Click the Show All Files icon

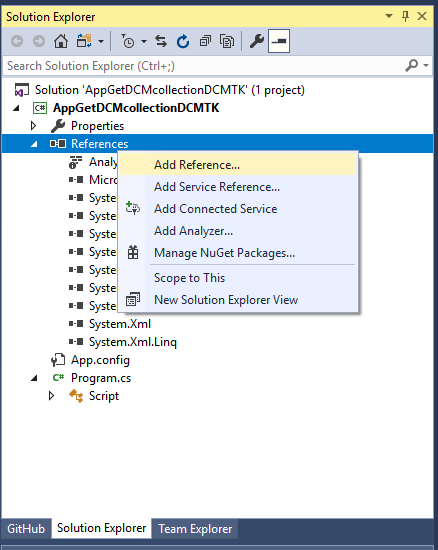coord(227,41)
